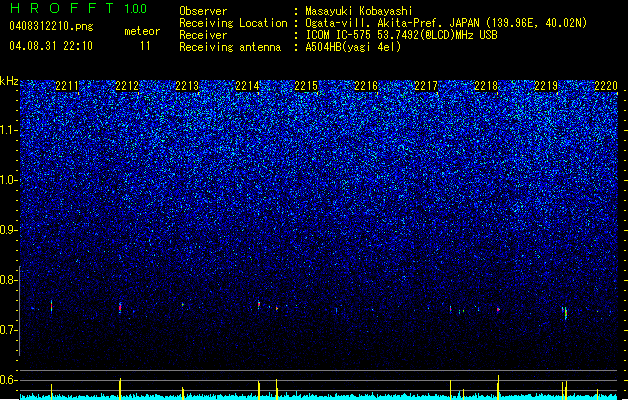Viewport: 629px width, 400px height.
Task: Click the Observer field label
Action: pyautogui.click(x=203, y=11)
